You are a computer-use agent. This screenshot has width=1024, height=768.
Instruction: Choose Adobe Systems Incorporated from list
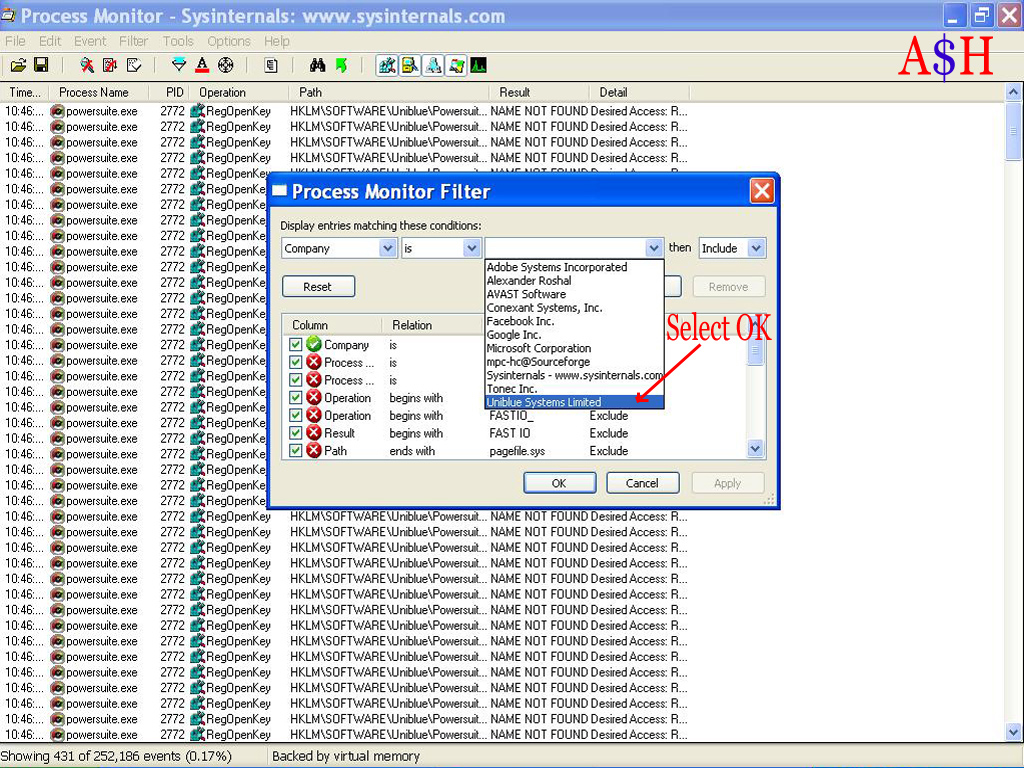tap(574, 267)
